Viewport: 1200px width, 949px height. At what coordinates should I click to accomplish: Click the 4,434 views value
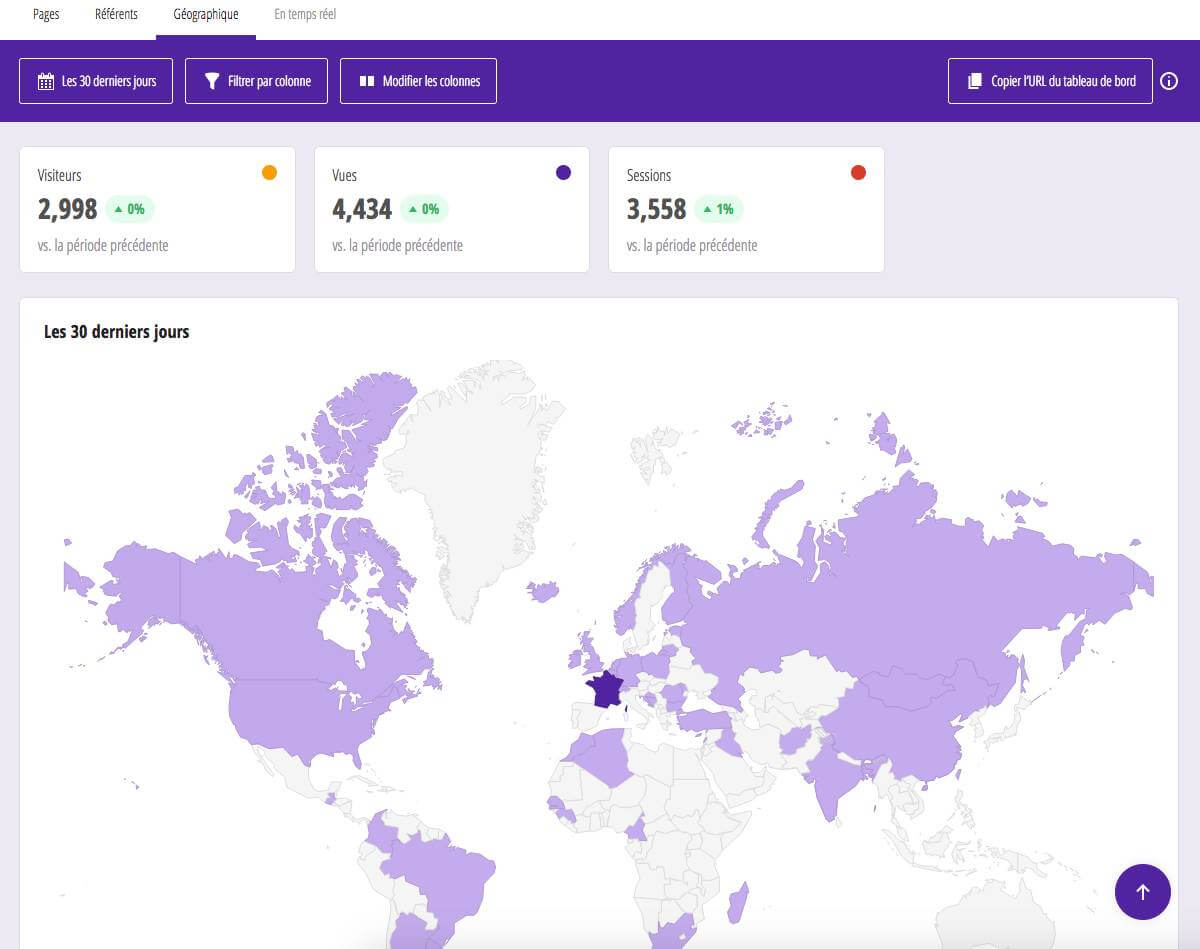pos(362,209)
